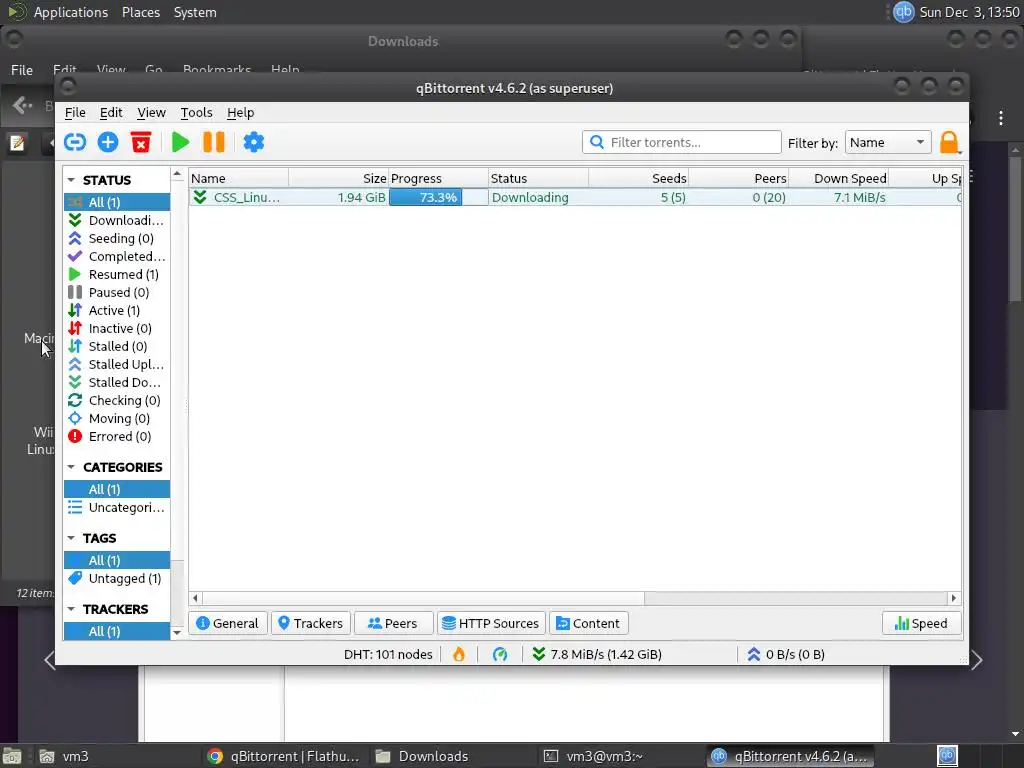The image size is (1024, 768).
Task: Click the orange lock UI icon
Action: coord(949,142)
